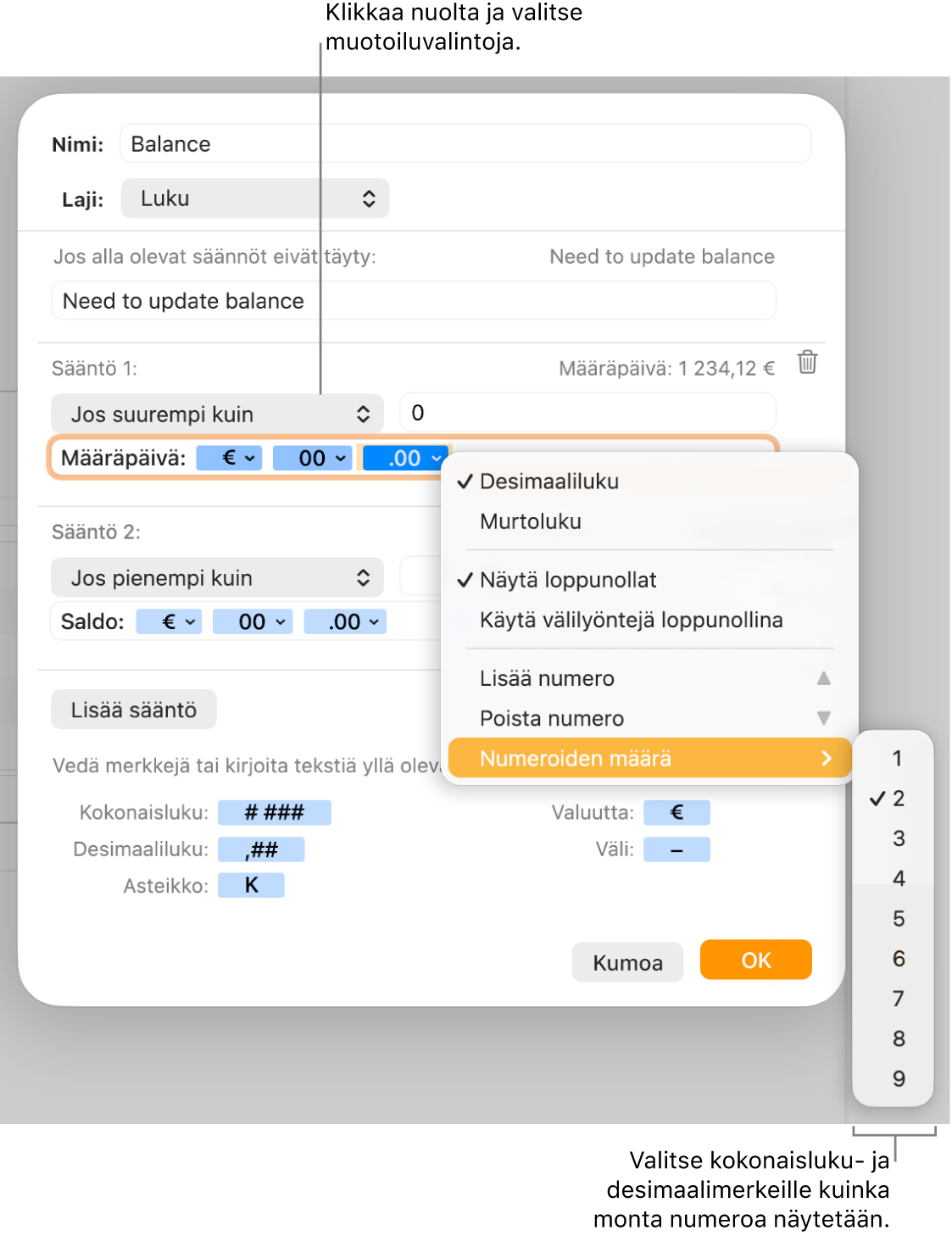Click the Kokonaisluku # ### token
This screenshot has height=1236, width=952.
(x=275, y=812)
